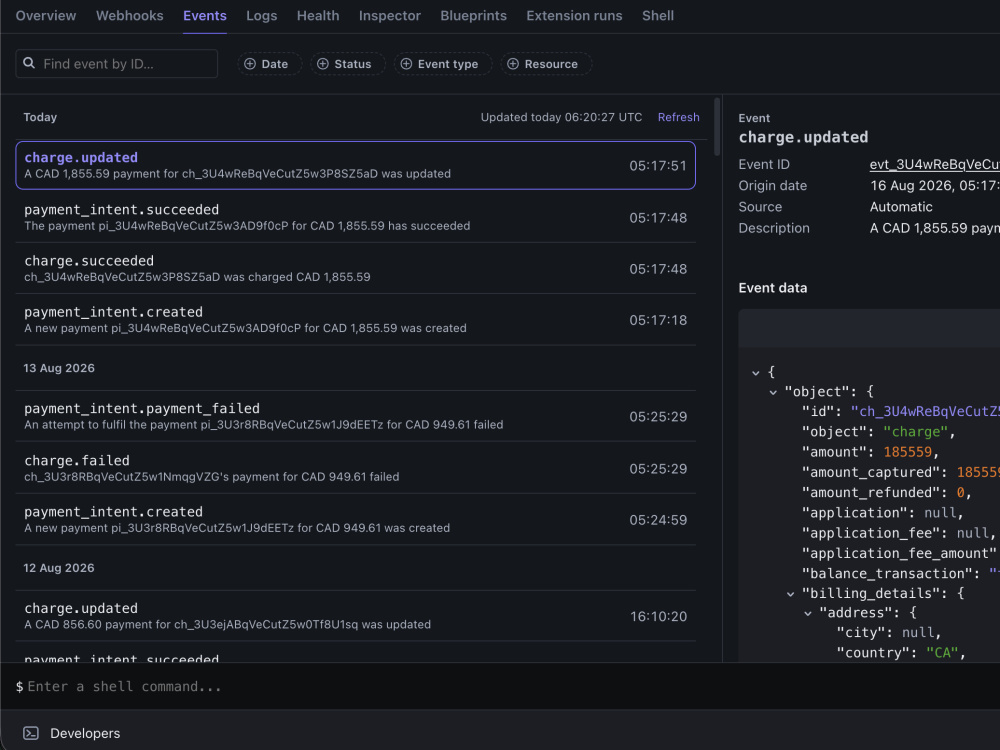Image resolution: width=1000 pixels, height=750 pixels.
Task: Click the charge id value in JSON
Action: click(x=925, y=411)
